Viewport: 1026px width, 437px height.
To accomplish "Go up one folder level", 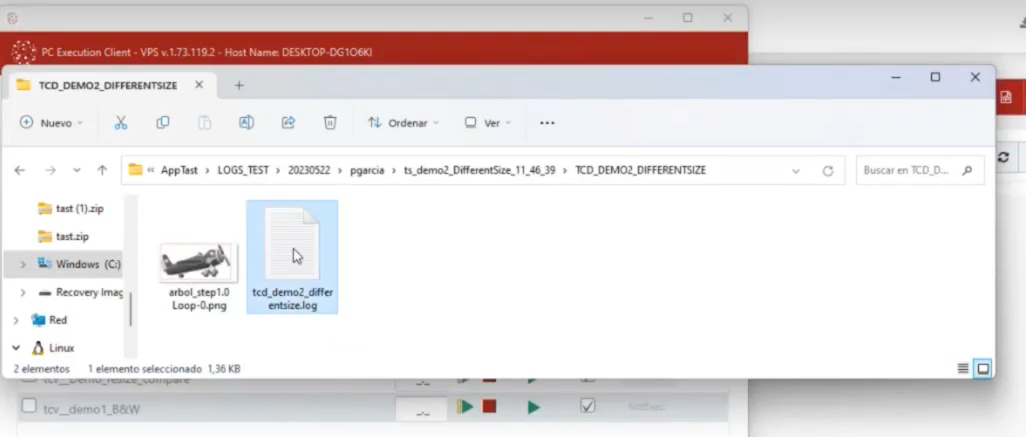I will [102, 171].
